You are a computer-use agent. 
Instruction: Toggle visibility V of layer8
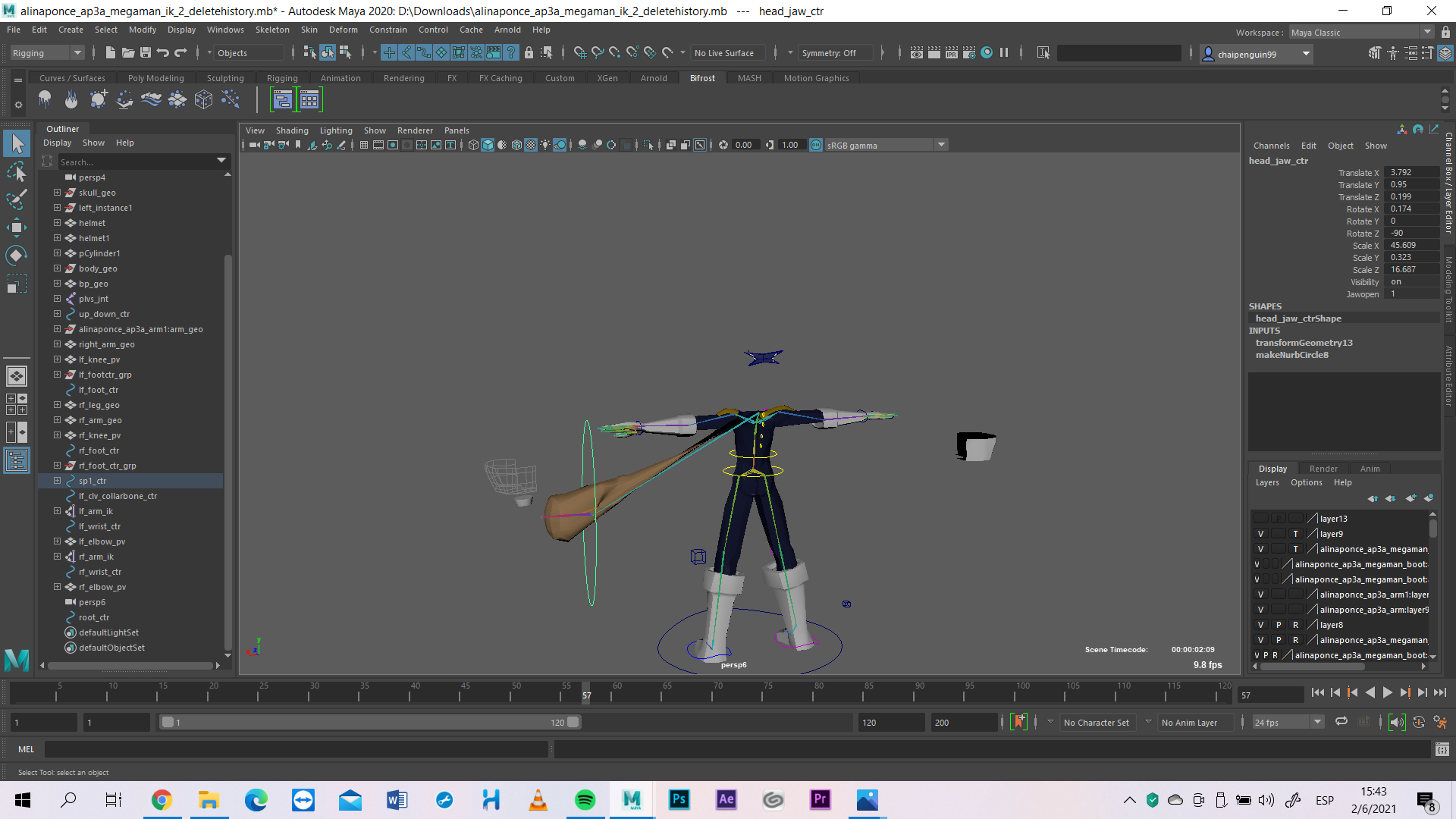[x=1260, y=625]
